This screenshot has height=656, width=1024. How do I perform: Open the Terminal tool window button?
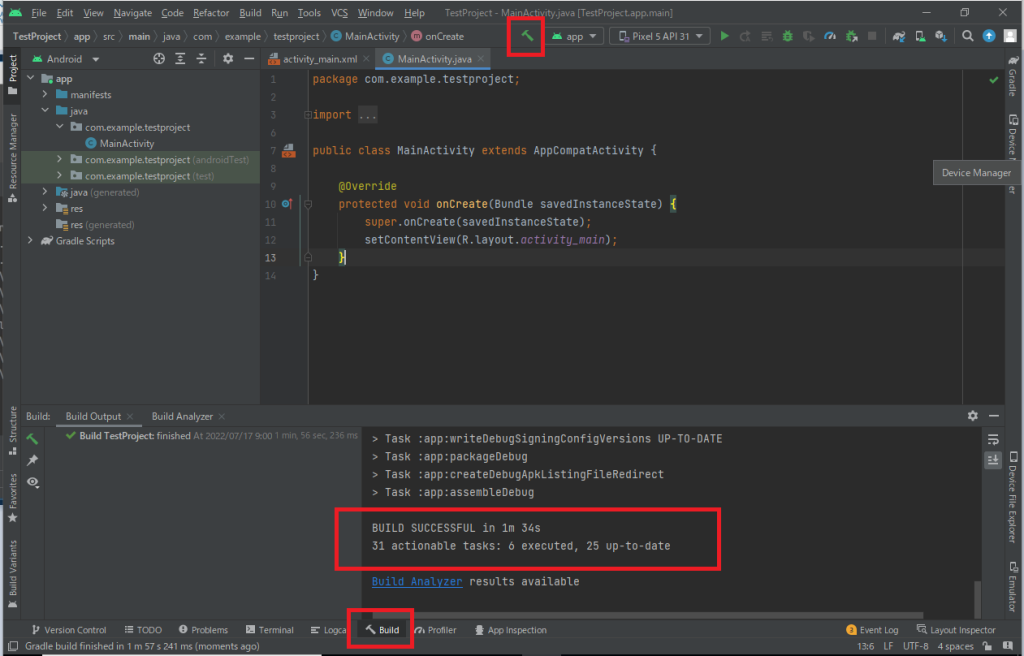coord(269,630)
